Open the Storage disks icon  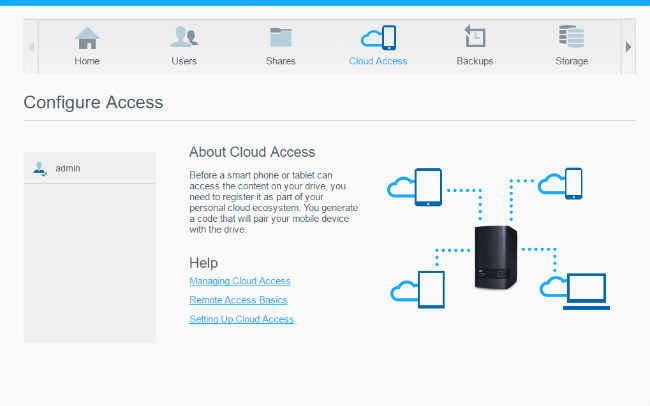pyautogui.click(x=571, y=36)
